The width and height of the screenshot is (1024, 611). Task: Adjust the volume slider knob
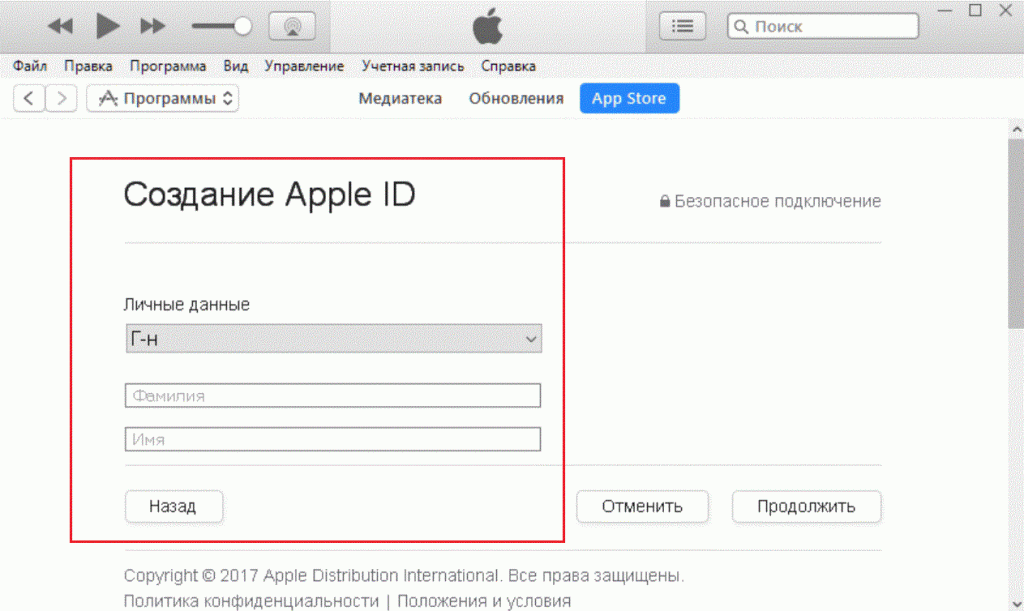pos(242,26)
